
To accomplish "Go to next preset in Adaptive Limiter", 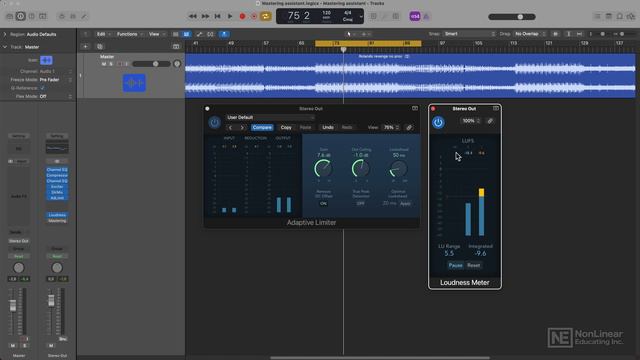I will click(242, 127).
